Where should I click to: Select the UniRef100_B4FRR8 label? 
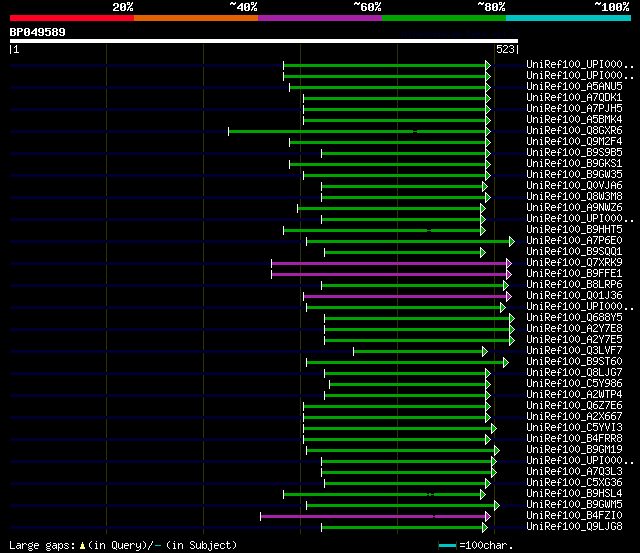(574, 439)
